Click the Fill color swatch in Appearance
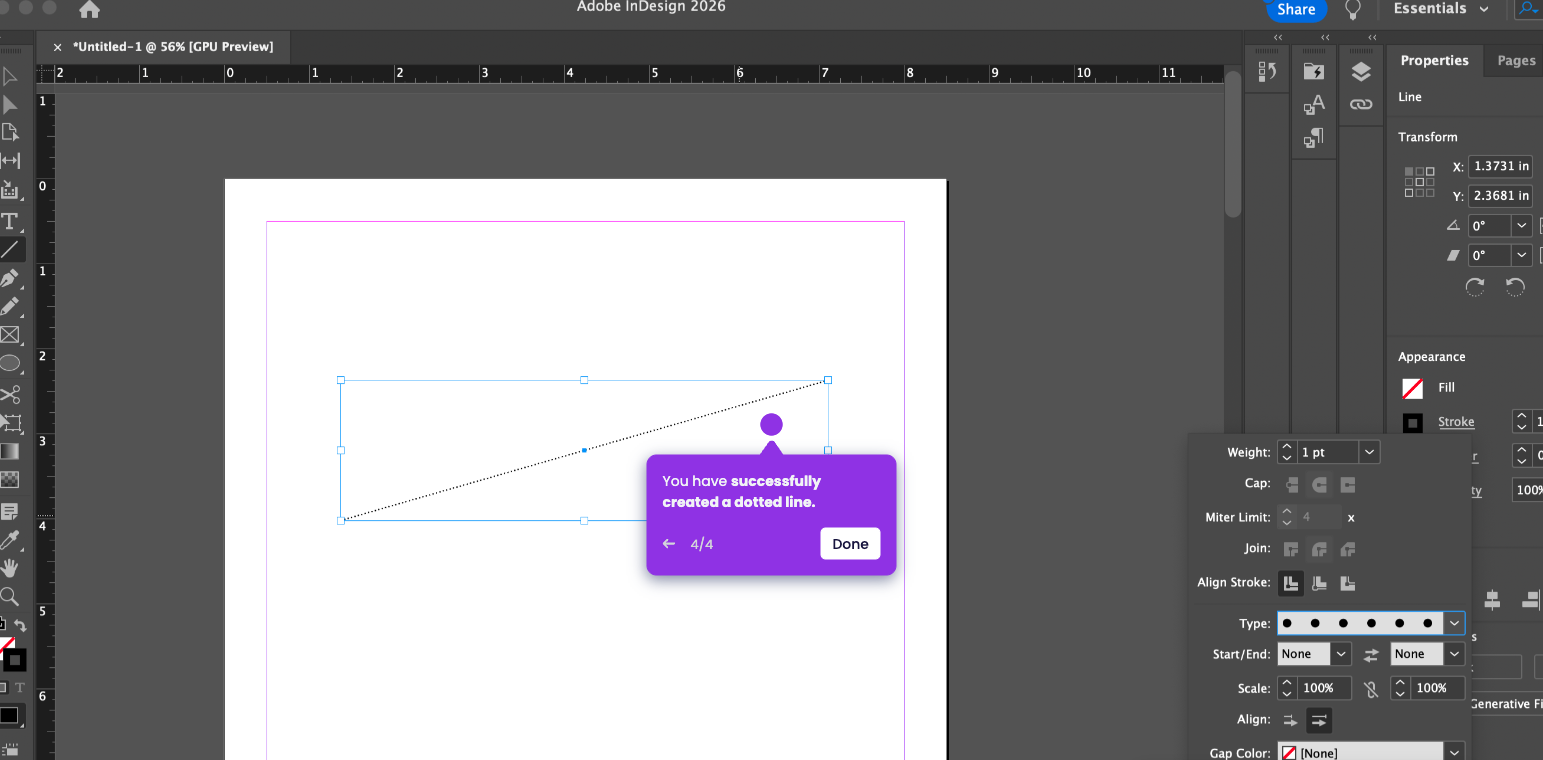 [1412, 388]
